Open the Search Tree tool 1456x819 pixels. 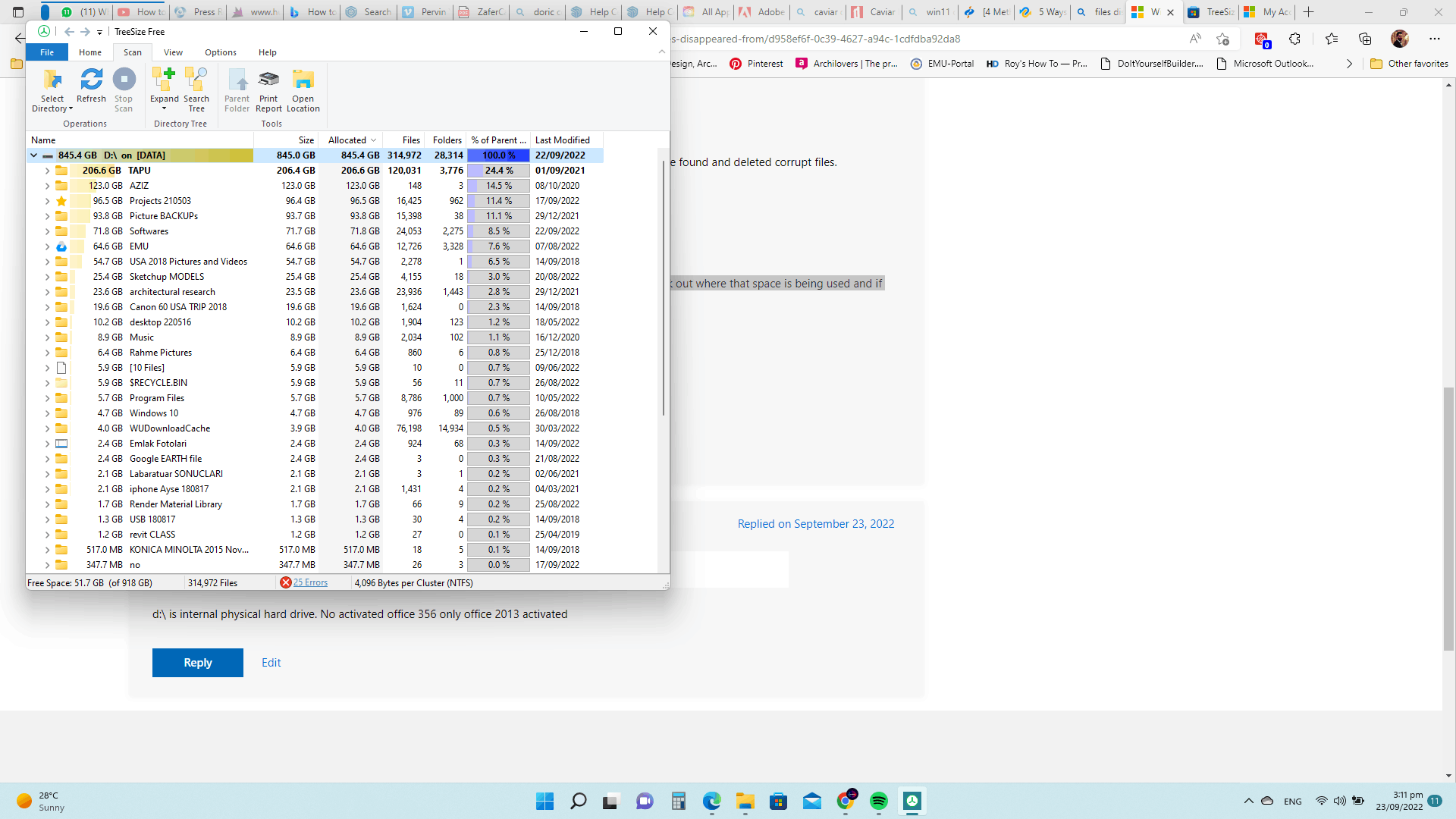coord(196,80)
